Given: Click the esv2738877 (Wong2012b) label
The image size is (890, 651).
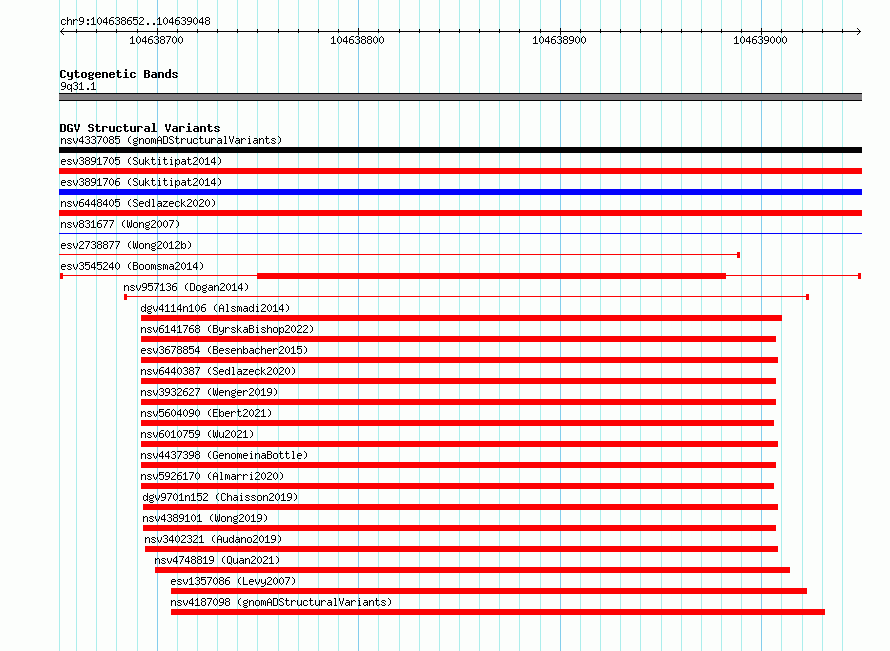Looking at the screenshot, I should tap(126, 245).
